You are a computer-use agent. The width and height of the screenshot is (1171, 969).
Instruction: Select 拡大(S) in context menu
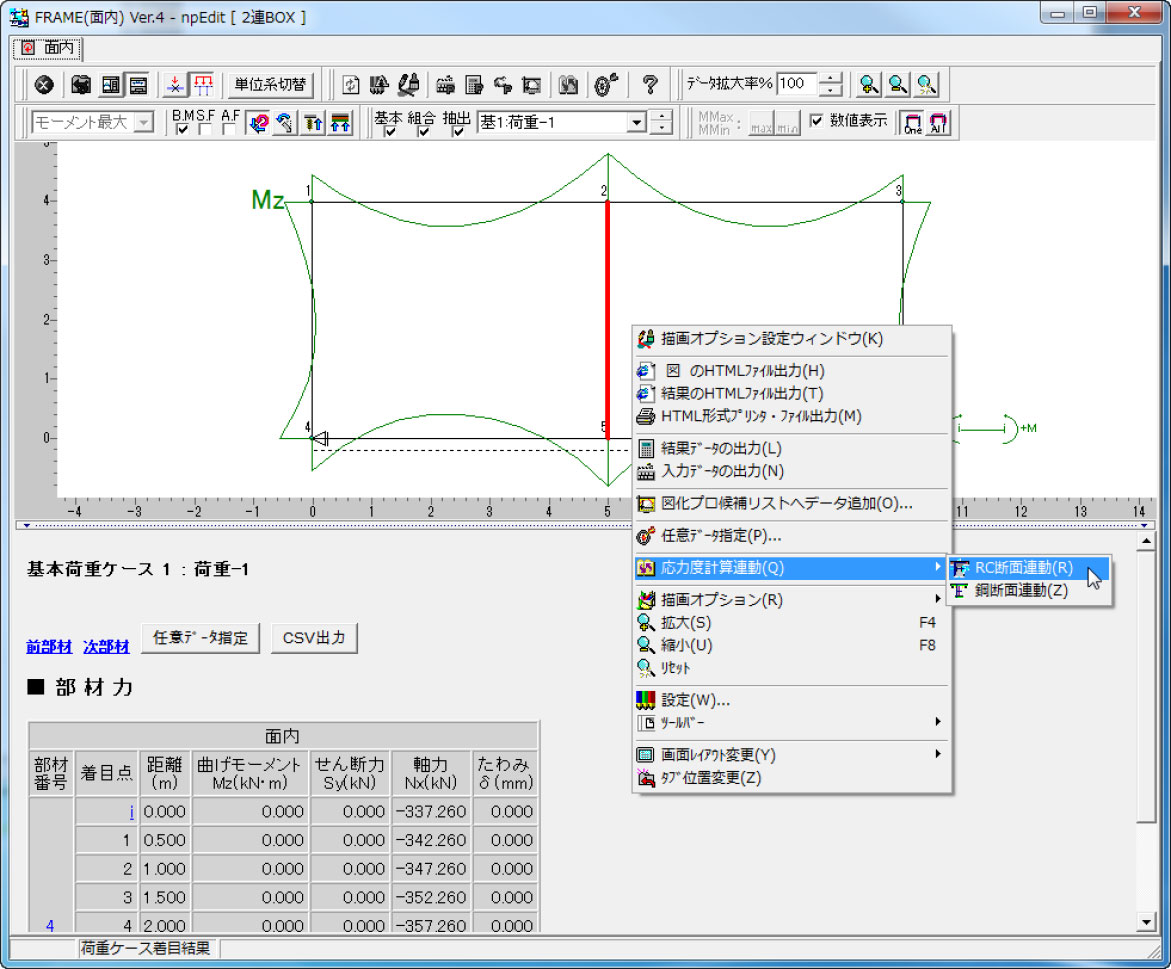(792, 623)
